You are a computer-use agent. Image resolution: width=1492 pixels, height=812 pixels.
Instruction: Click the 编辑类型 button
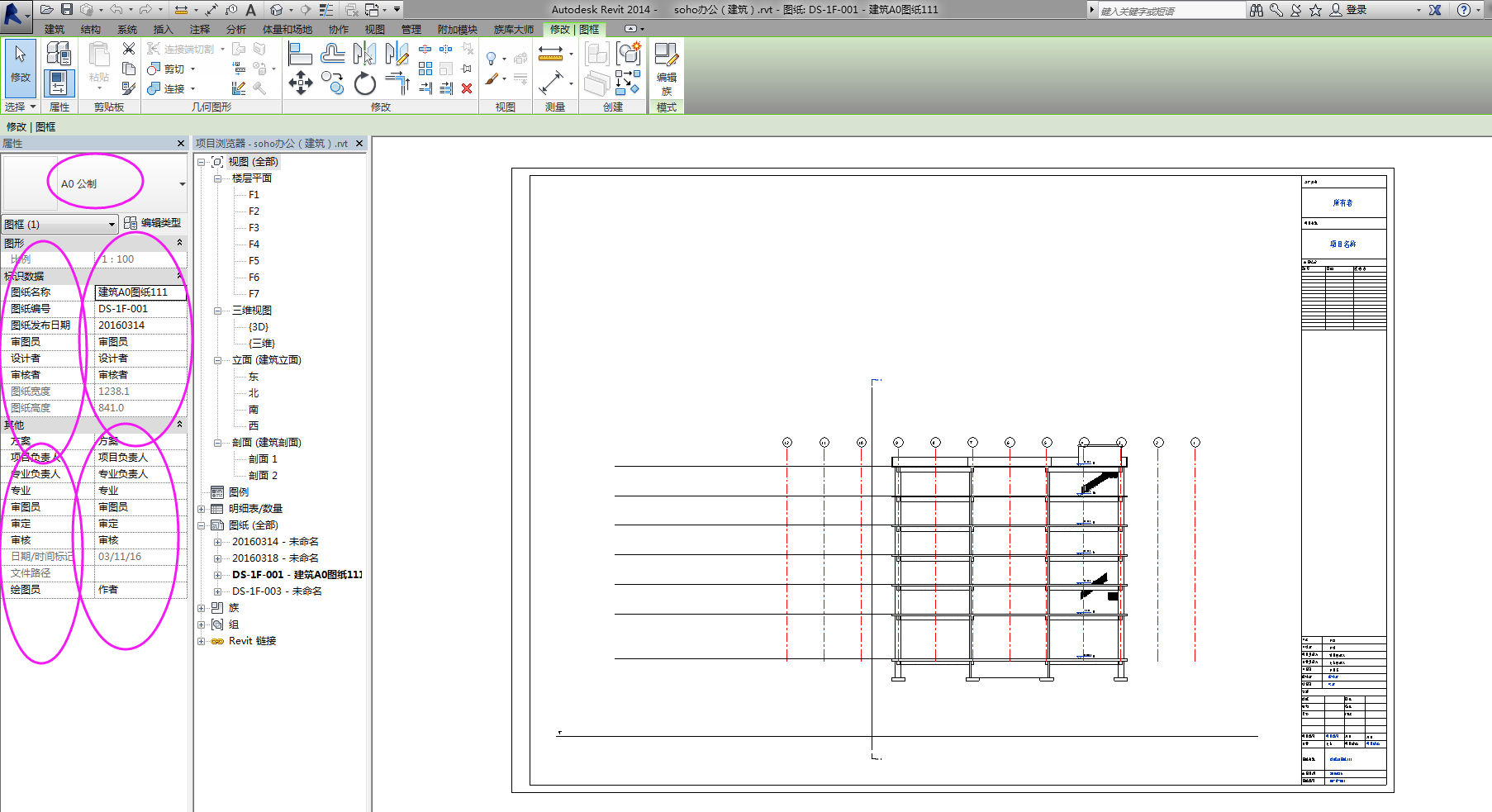tap(153, 223)
